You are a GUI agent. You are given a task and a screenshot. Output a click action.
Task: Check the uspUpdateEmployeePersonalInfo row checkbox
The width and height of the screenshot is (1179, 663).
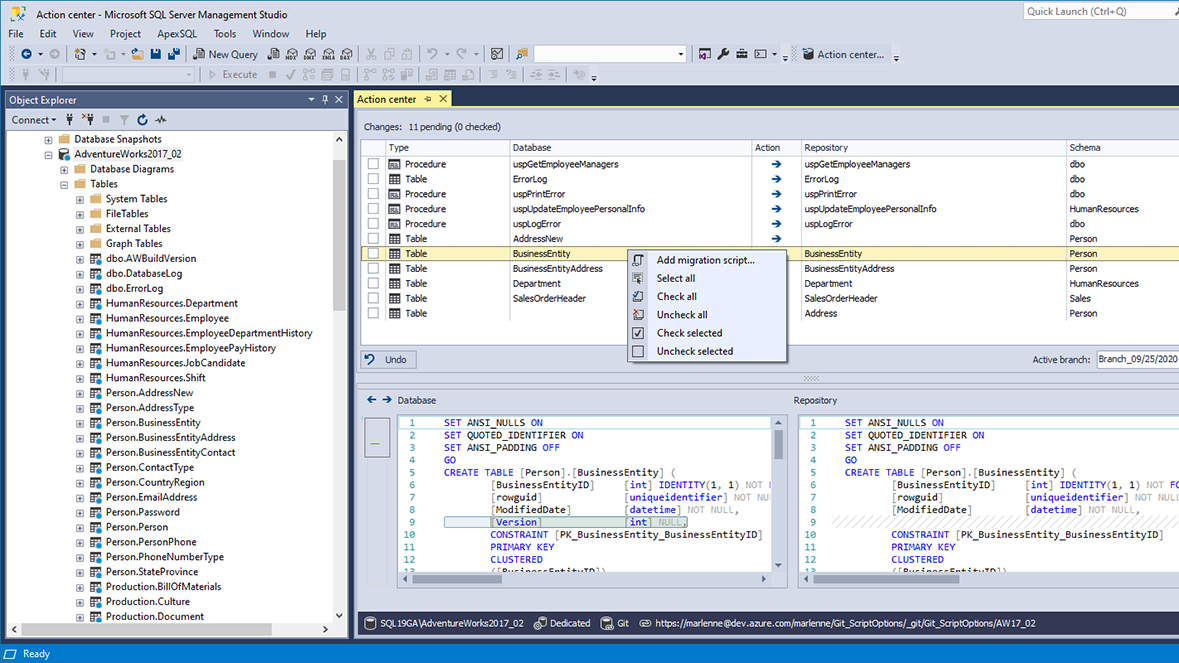tap(373, 209)
